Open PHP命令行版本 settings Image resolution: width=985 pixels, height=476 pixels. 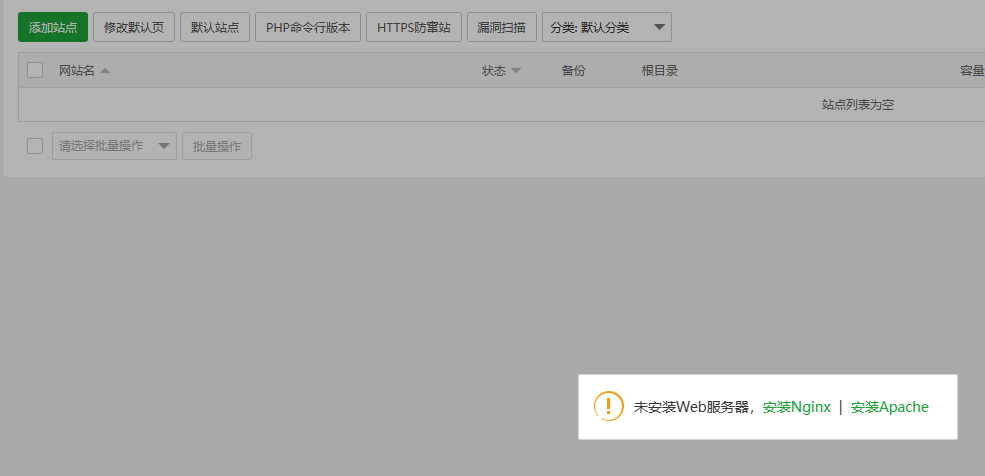[308, 27]
